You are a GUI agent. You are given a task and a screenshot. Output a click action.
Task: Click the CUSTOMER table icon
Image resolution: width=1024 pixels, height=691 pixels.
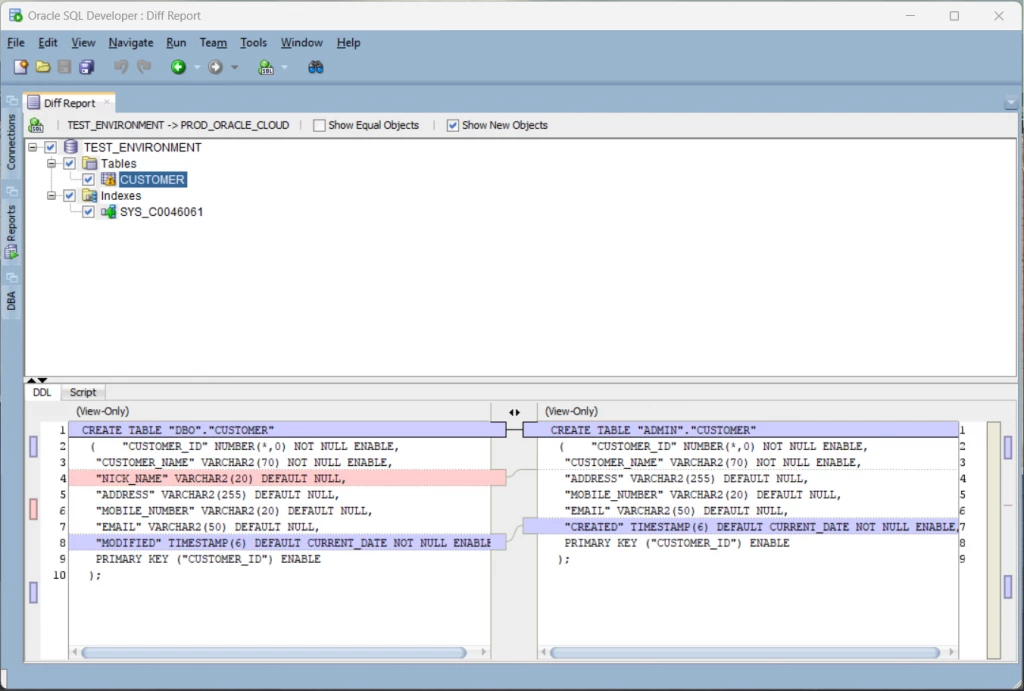click(x=108, y=180)
